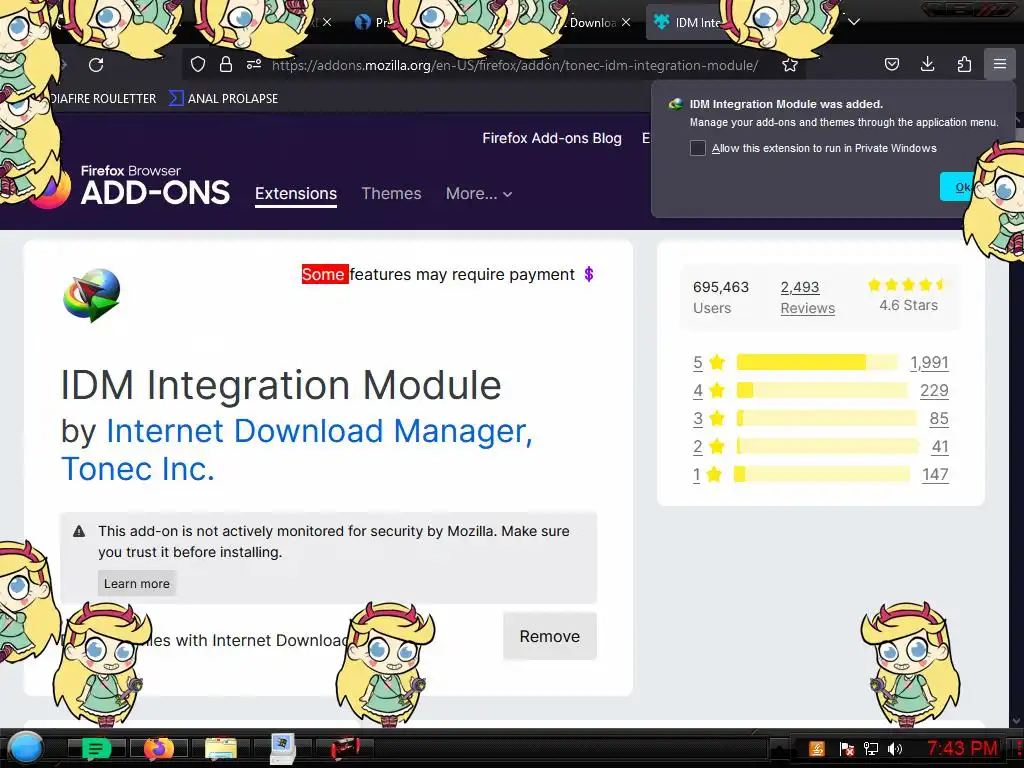Open the computer icon in the taskbar
This screenshot has width=1024, height=768.
pyautogui.click(x=283, y=749)
